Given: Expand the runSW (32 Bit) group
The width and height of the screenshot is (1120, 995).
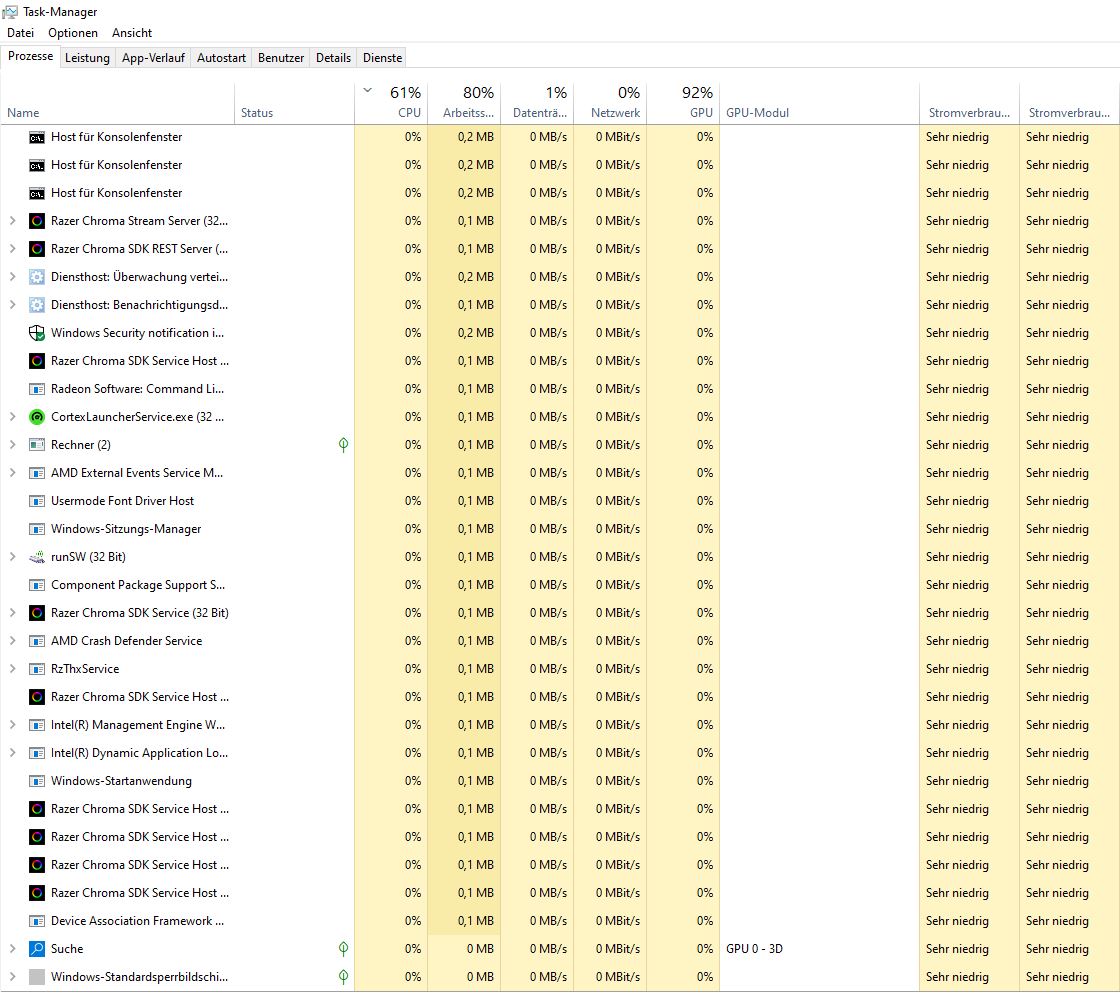Looking at the screenshot, I should coord(12,557).
